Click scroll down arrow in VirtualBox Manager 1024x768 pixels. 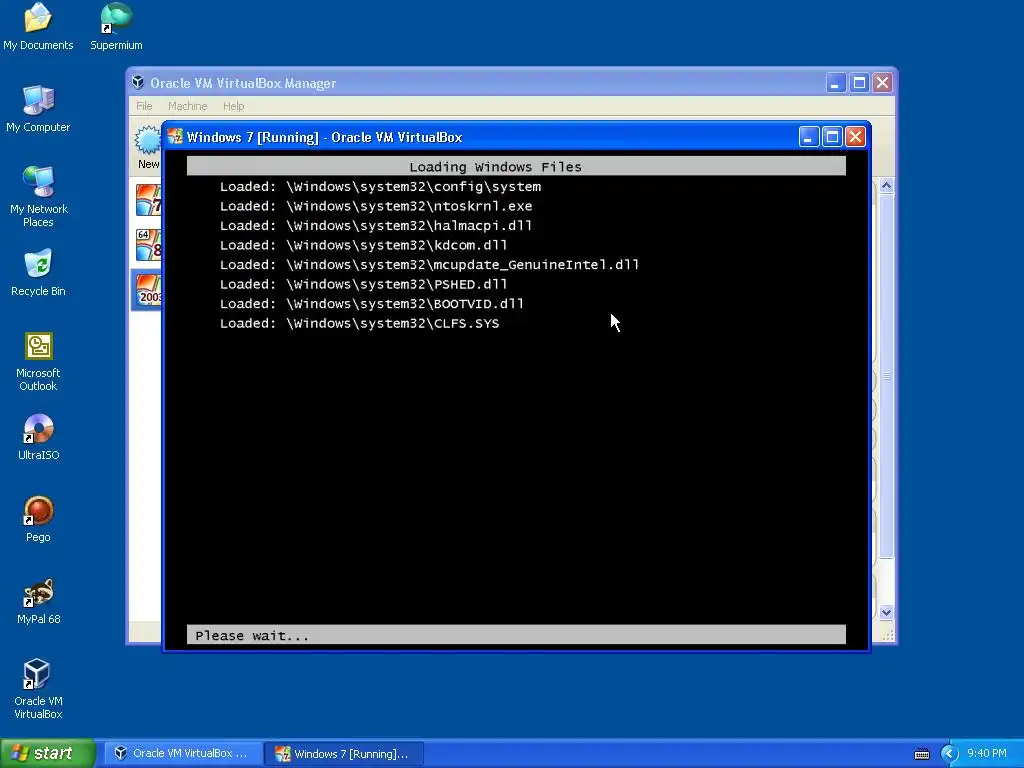[886, 613]
